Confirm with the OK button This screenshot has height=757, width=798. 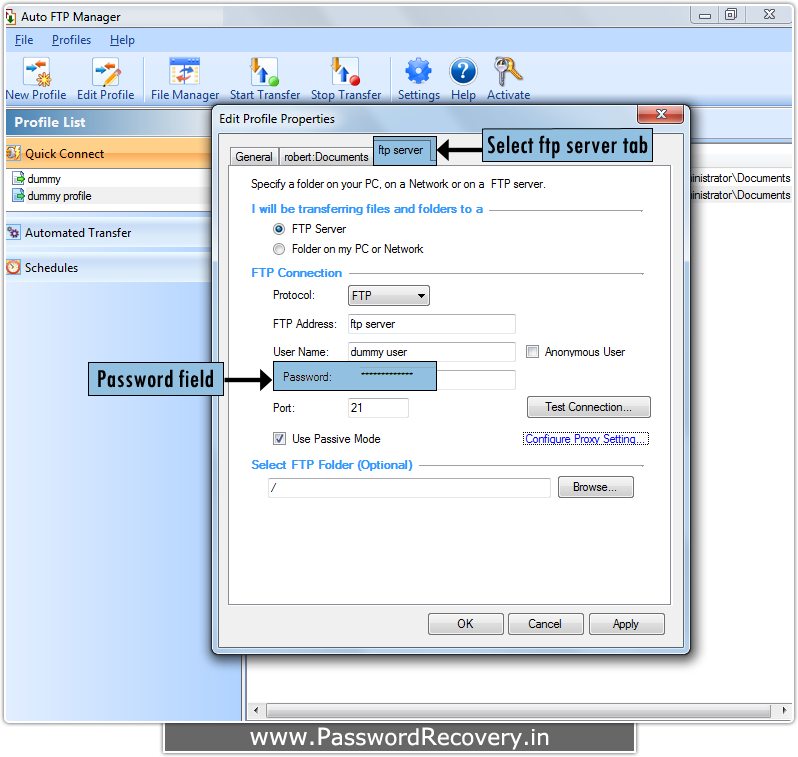[x=466, y=624]
